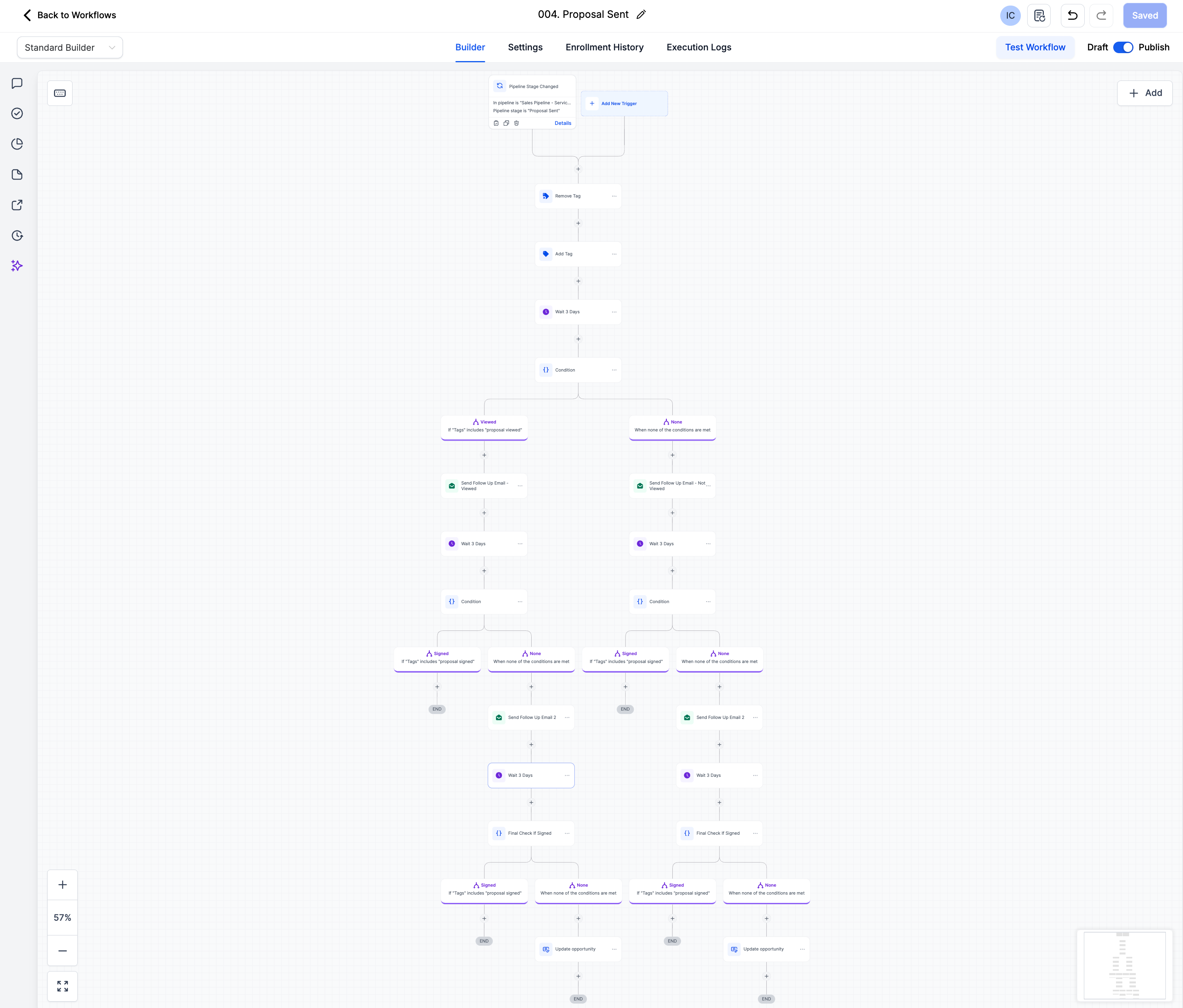The height and width of the screenshot is (1008, 1183).
Task: Click the Test Workflow button
Action: (x=1035, y=48)
